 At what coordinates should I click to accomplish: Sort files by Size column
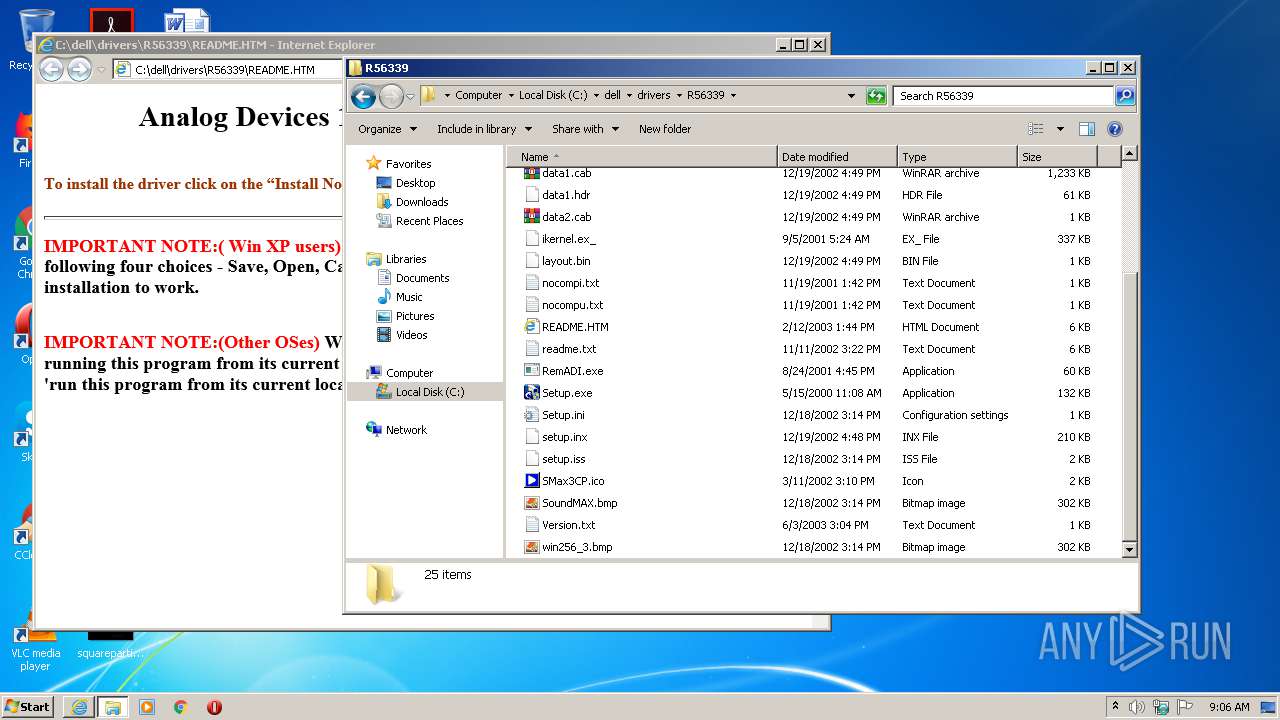(1057, 157)
